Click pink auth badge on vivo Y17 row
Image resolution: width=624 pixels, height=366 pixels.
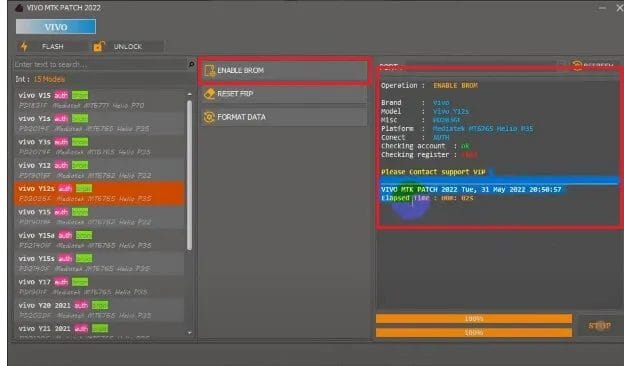61,282
